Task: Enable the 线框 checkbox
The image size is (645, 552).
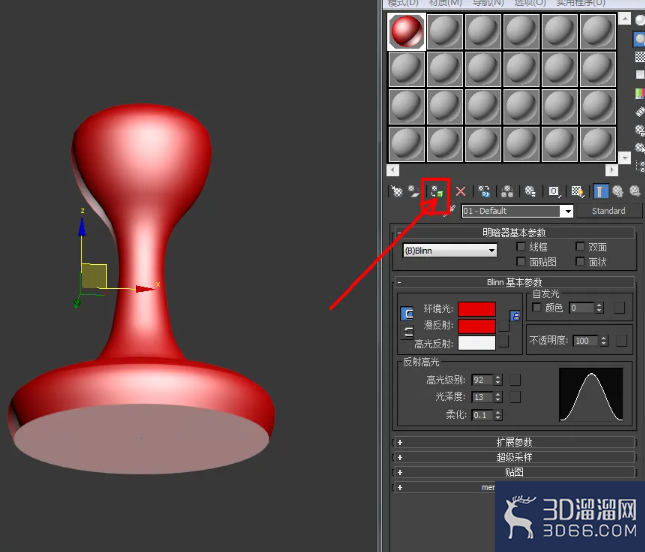Action: point(521,246)
